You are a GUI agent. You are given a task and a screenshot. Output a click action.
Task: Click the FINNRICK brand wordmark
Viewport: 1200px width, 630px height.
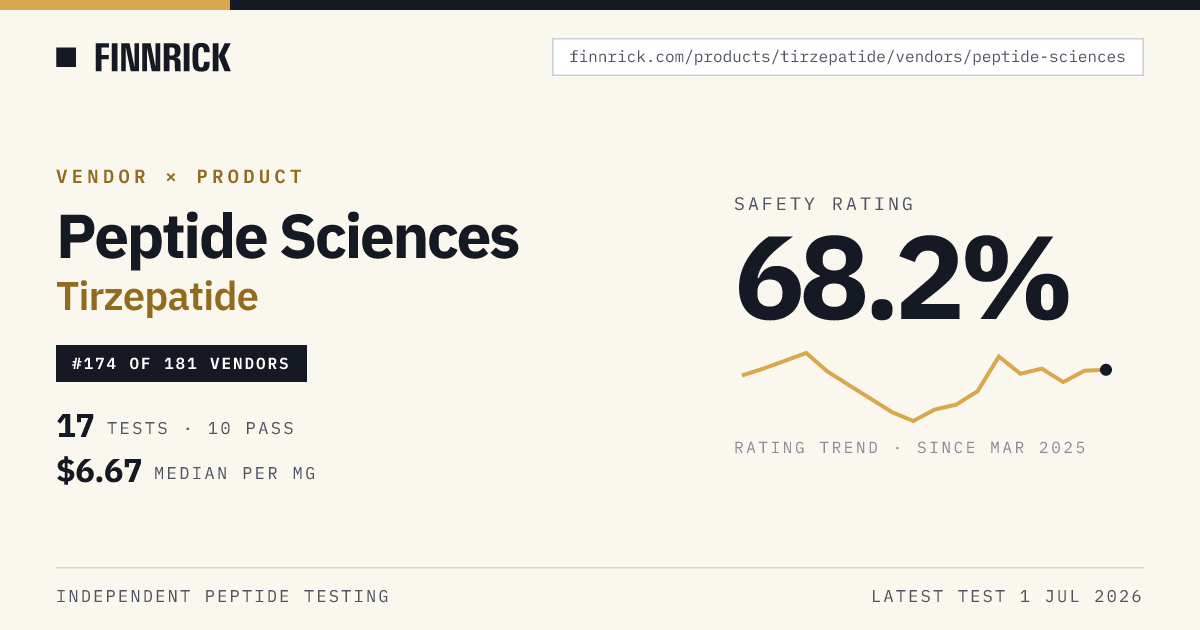163,58
